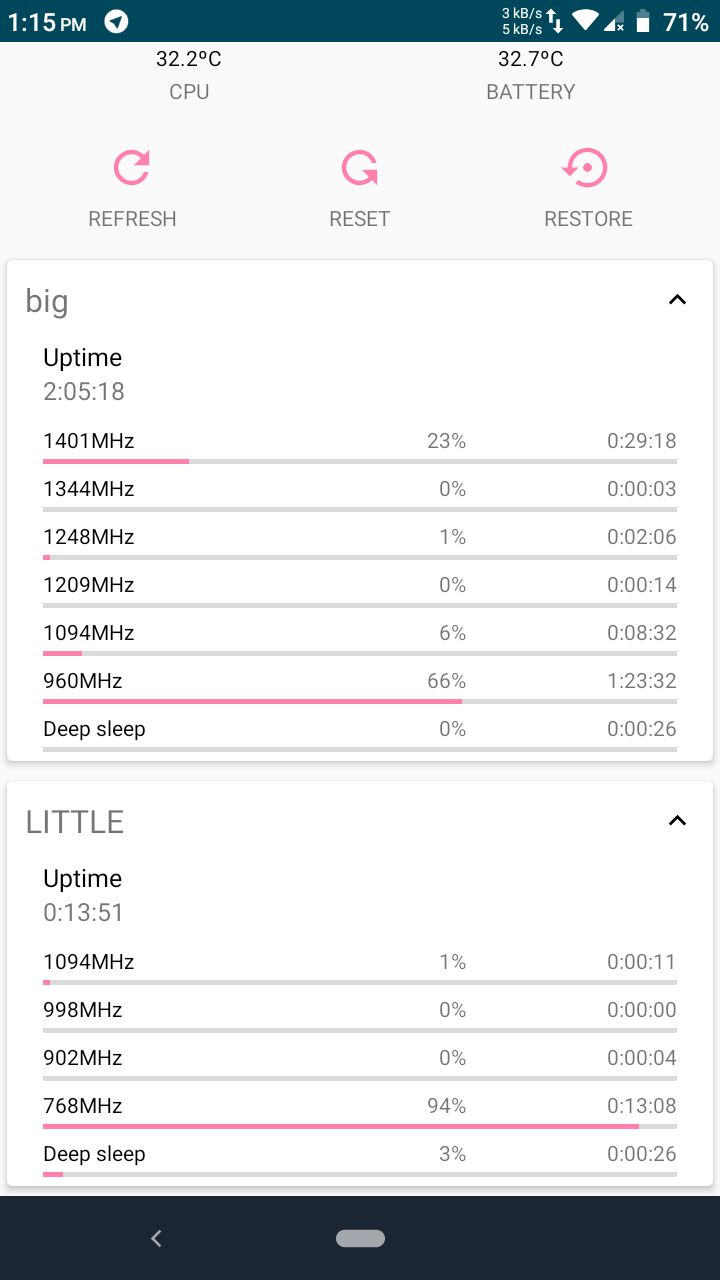This screenshot has height=1280, width=720.
Task: Select the RESET label
Action: point(360,219)
